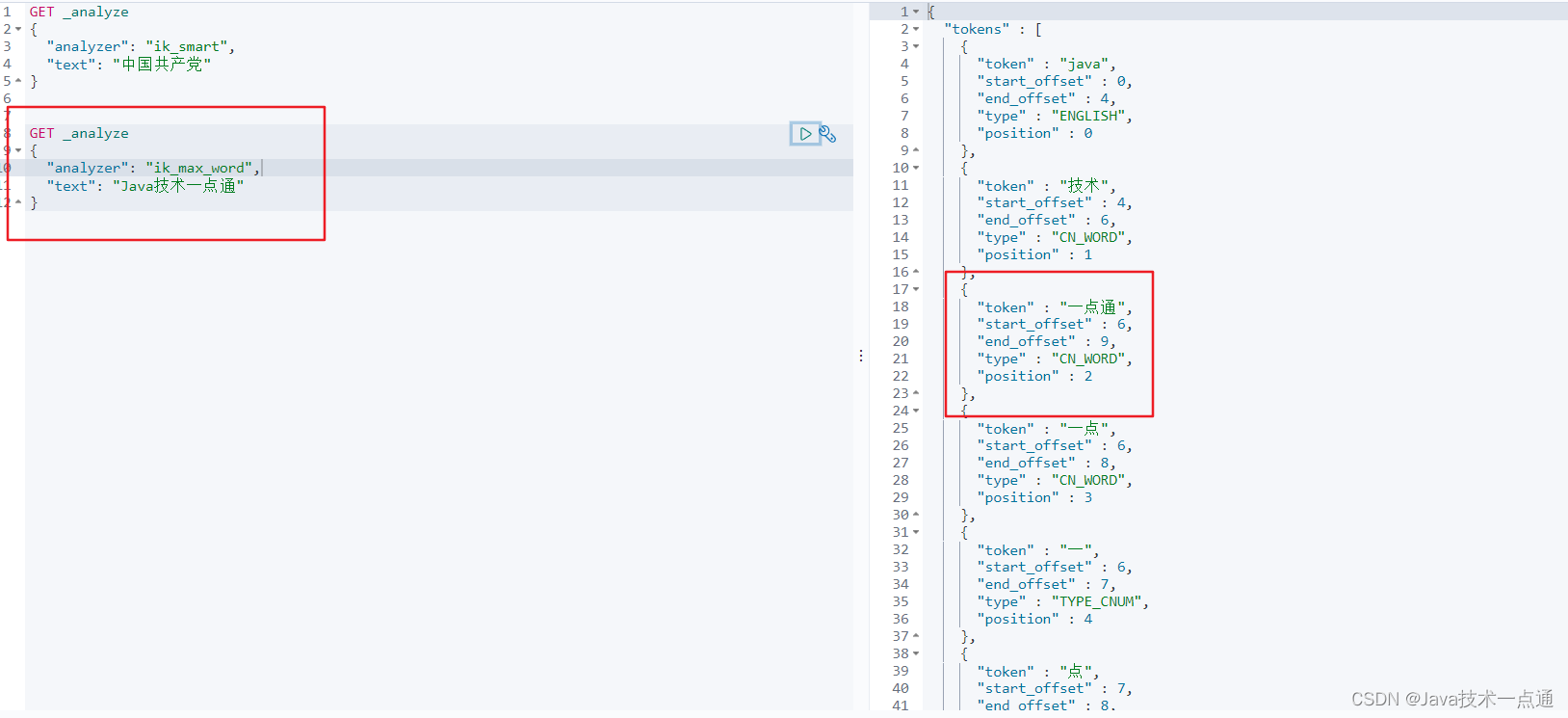Click "start_offset" : 6 on response line 26
Image resolution: width=1568 pixels, height=718 pixels.
click(x=1055, y=445)
